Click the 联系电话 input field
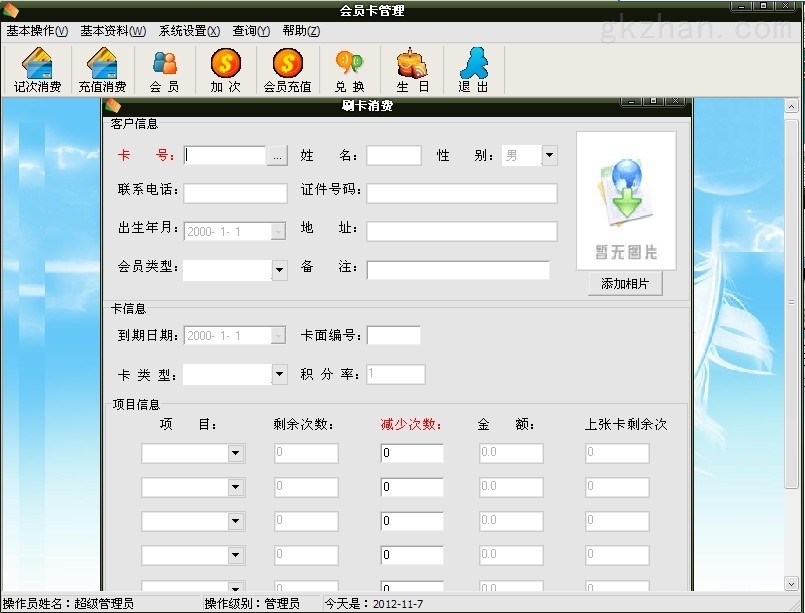The width and height of the screenshot is (805, 613). click(235, 193)
